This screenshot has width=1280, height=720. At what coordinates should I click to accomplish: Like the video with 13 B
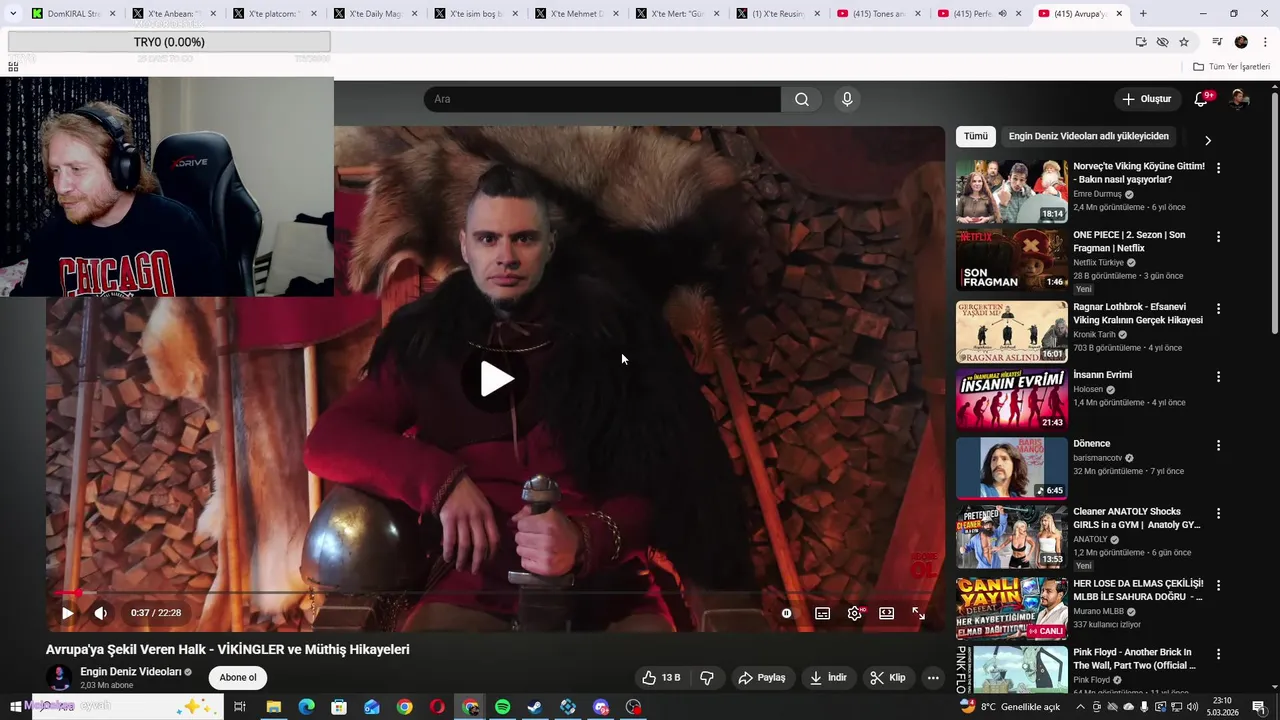tap(661, 677)
